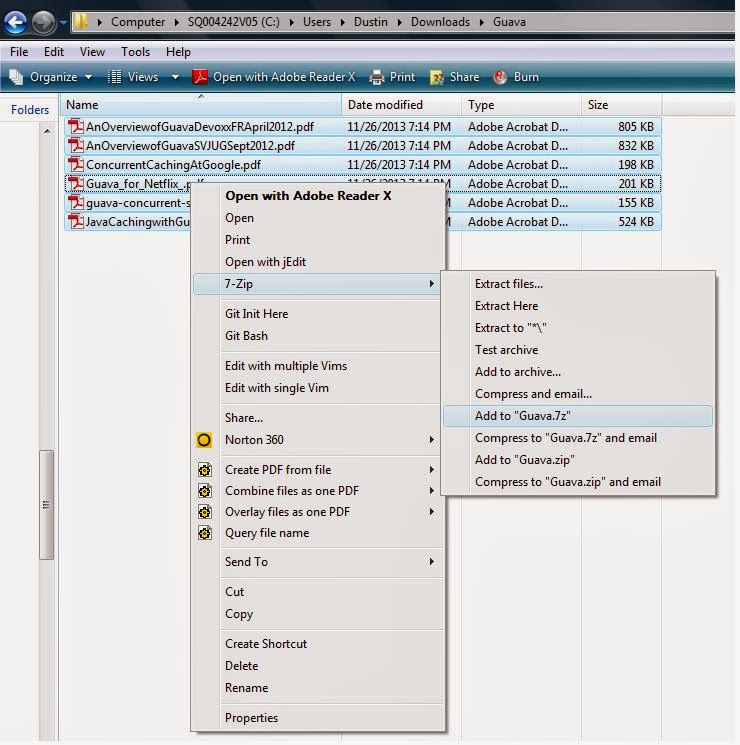Viewport: 740px width, 745px height.
Task: Click the folder icon in address bar
Action: [x=81, y=21]
